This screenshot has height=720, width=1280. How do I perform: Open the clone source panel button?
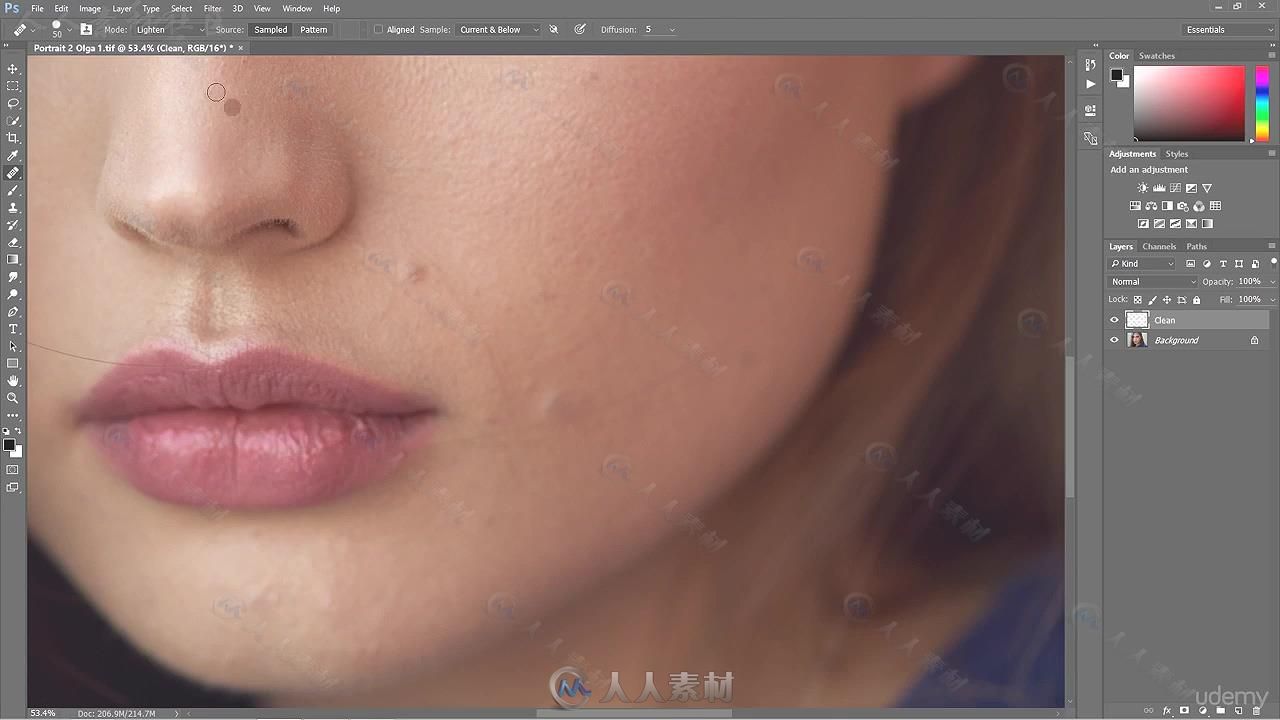[87, 30]
